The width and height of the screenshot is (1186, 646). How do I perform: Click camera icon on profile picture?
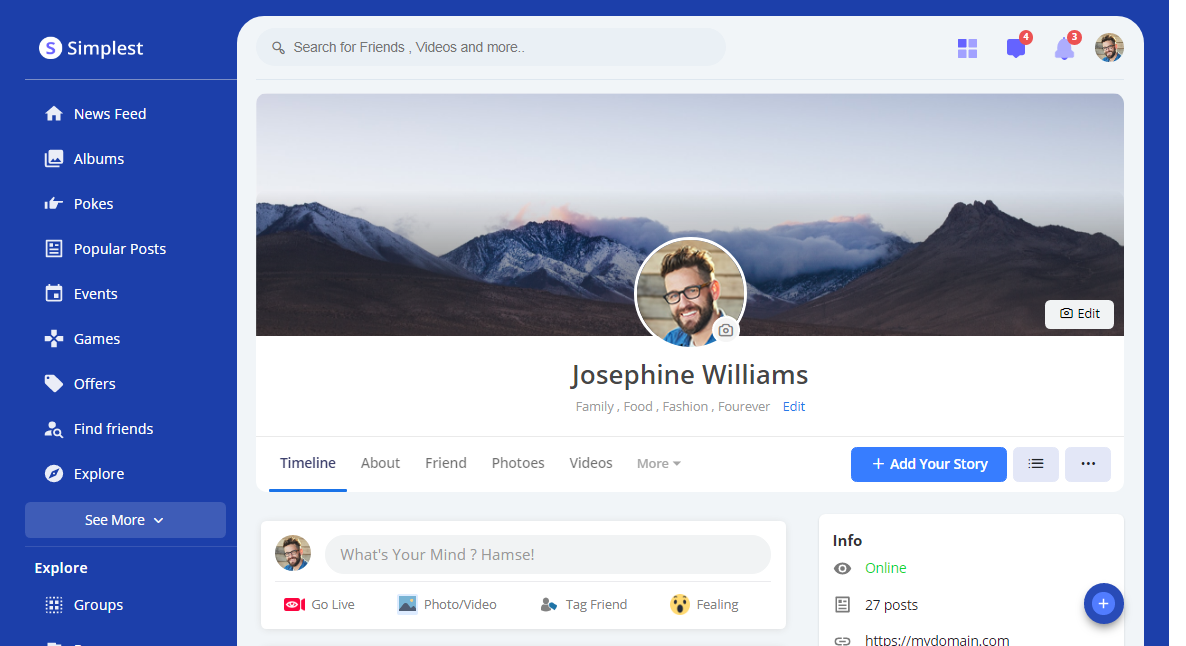[726, 330]
